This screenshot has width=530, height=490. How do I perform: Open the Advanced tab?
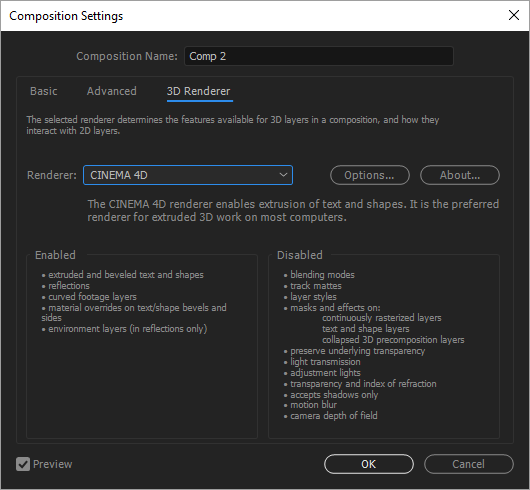(x=112, y=91)
